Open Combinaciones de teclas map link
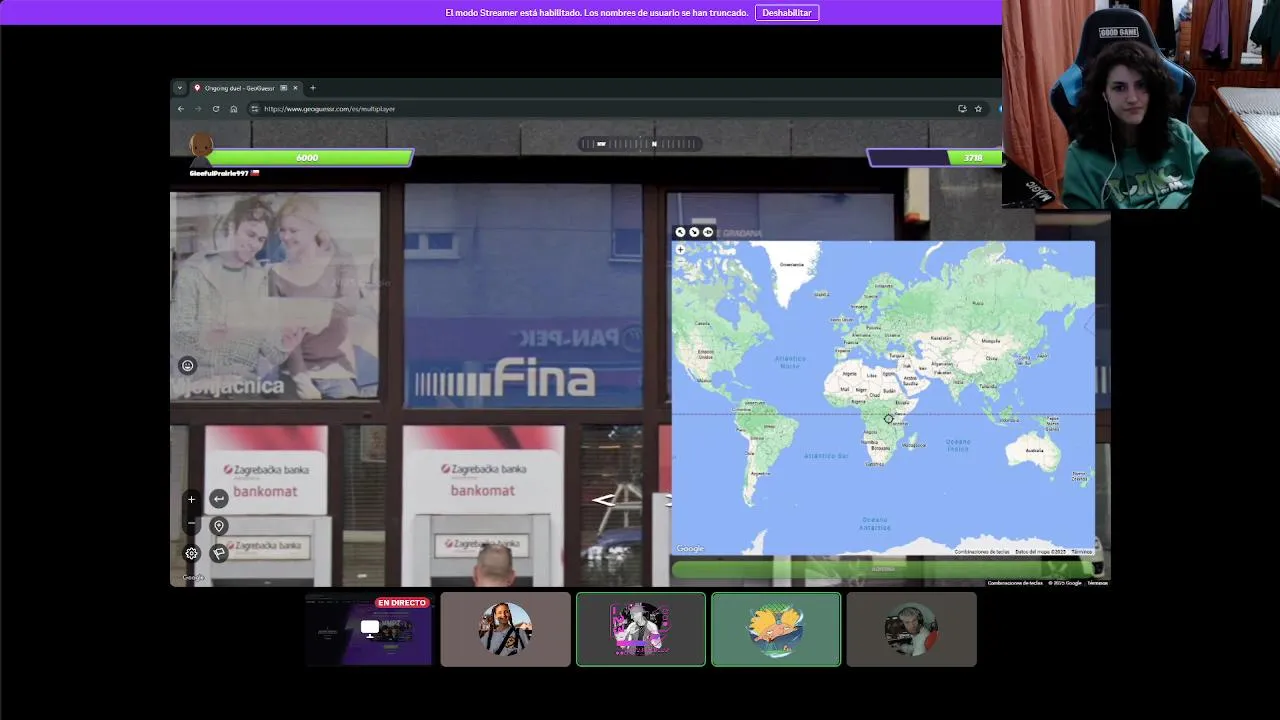 click(982, 552)
